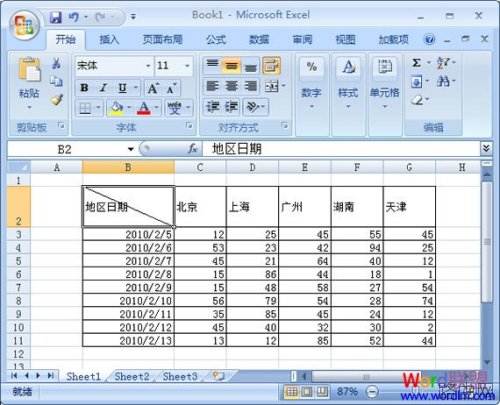Screen dimensions: 500x405
Task: Toggle Bold formatting
Action: 84,88
